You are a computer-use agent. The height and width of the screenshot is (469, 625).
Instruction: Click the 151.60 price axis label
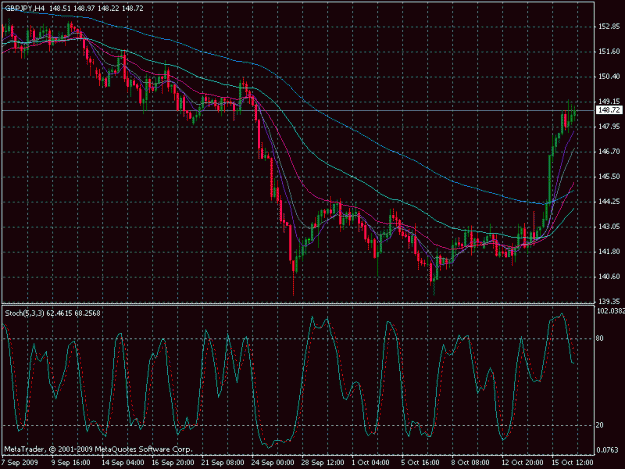click(609, 51)
